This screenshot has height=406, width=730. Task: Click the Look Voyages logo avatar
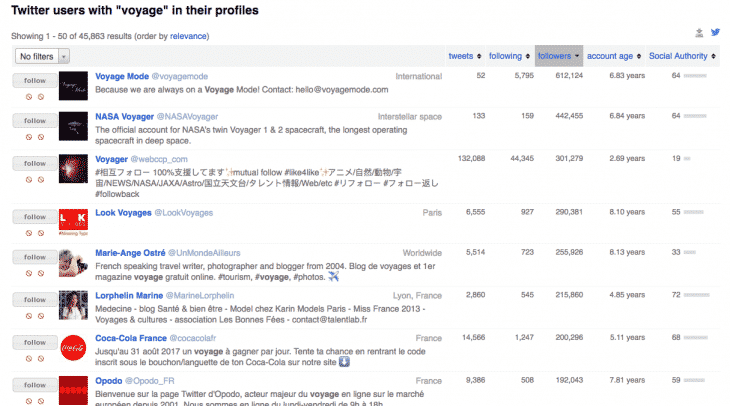pos(74,223)
